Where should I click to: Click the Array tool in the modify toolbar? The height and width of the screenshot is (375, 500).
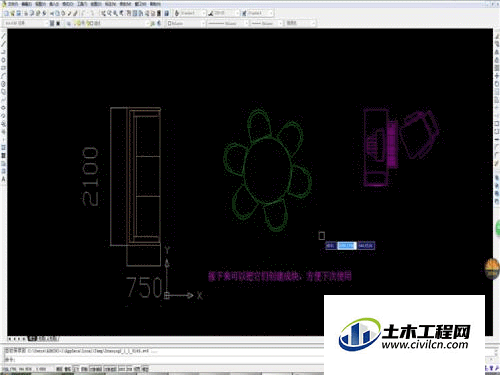[497, 68]
